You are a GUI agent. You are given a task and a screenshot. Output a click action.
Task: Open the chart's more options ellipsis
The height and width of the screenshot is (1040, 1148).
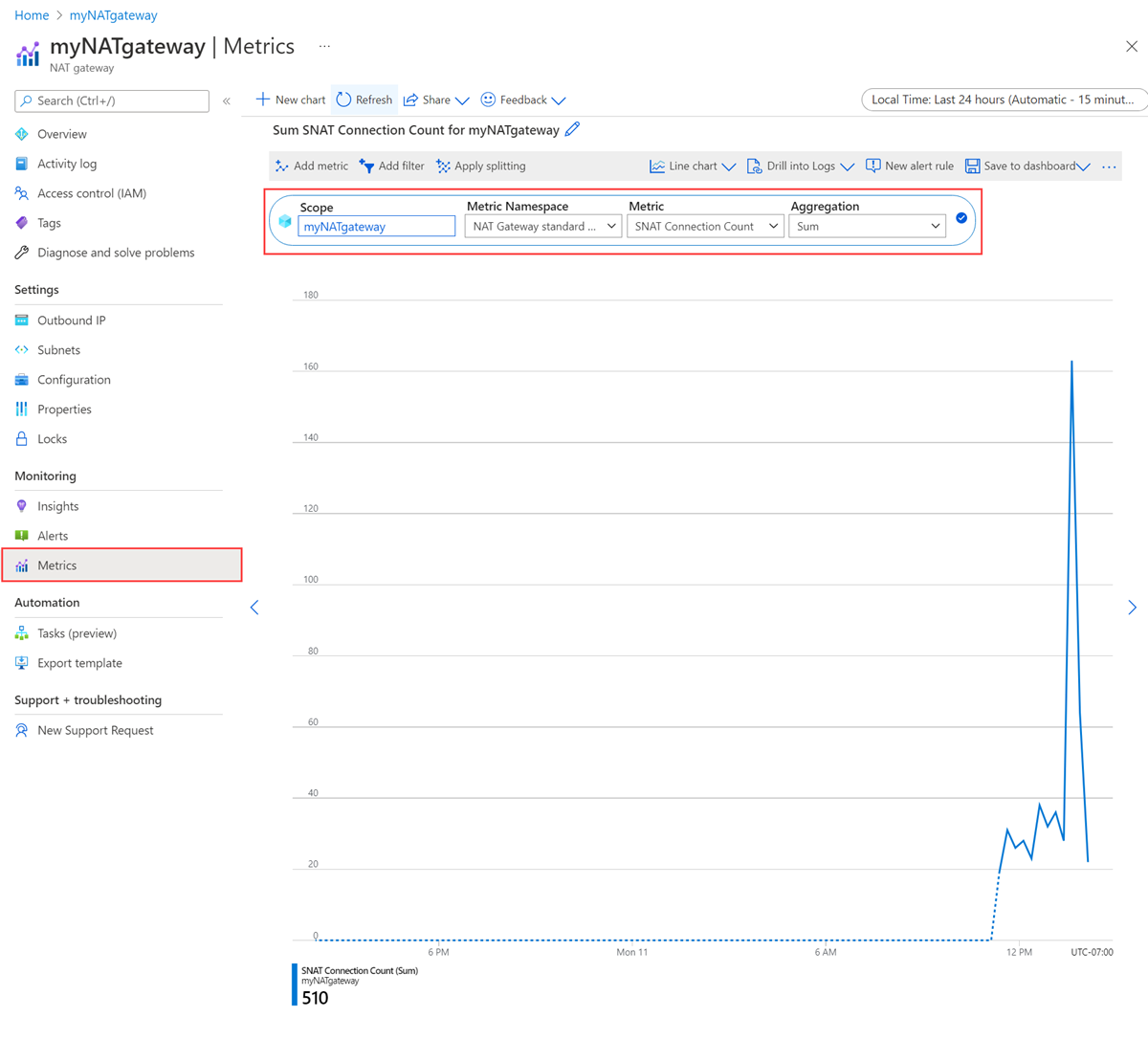pyautogui.click(x=1109, y=166)
